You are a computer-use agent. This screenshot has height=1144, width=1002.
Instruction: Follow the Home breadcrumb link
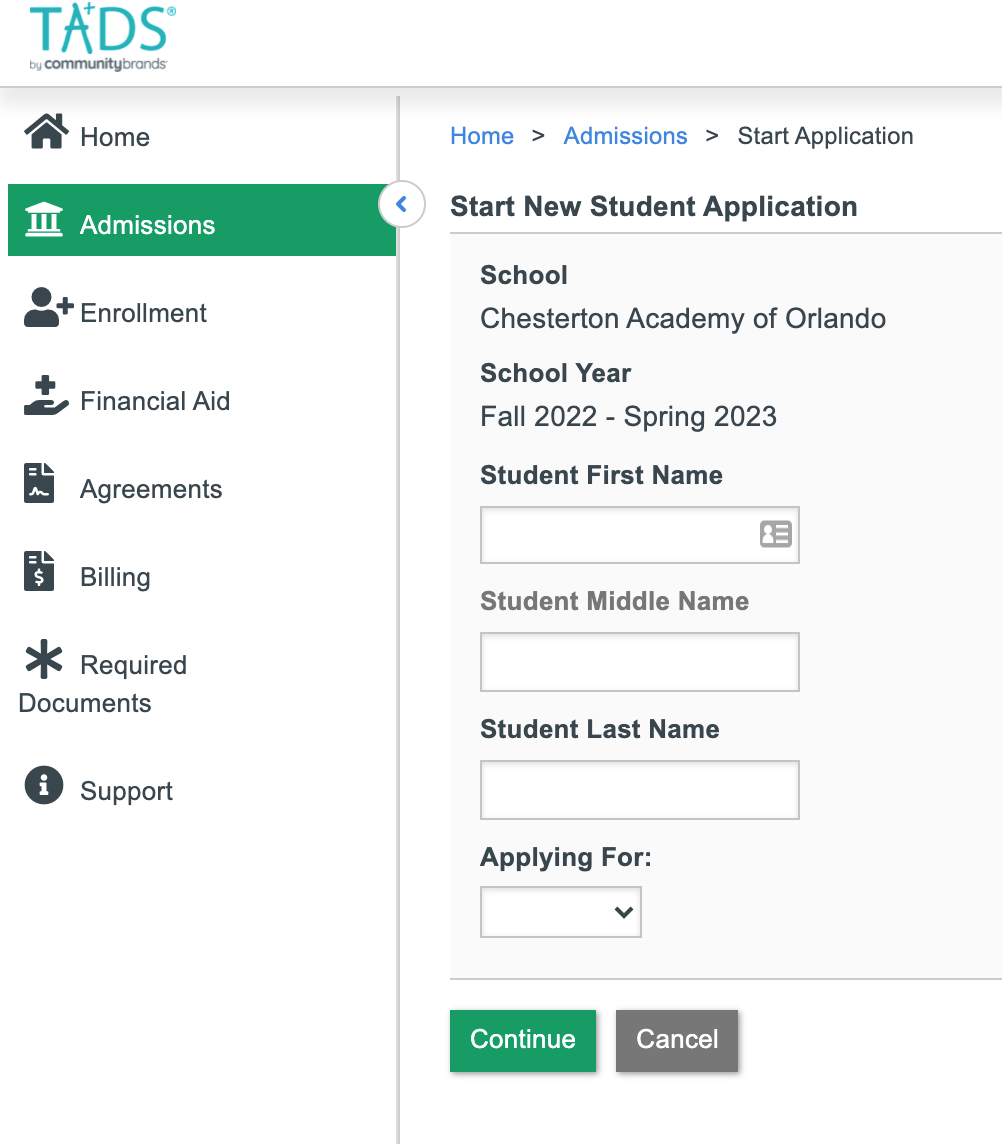coord(482,136)
